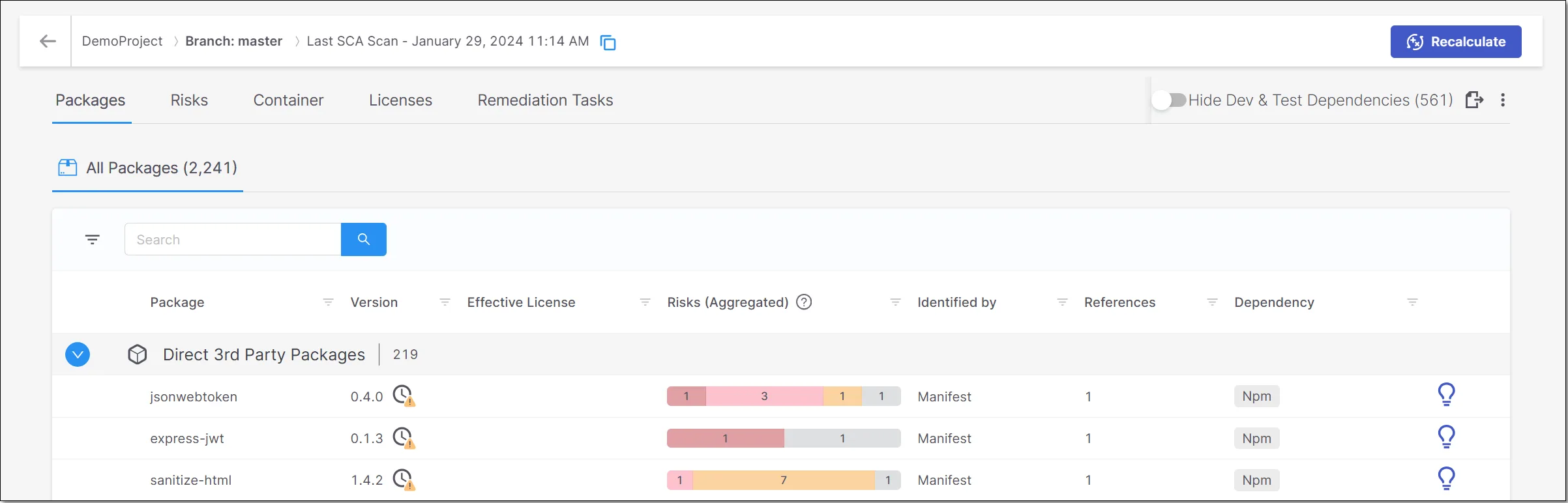
Task: Click the lightbulb remediation icon for sanitize-html
Action: pos(1446,478)
